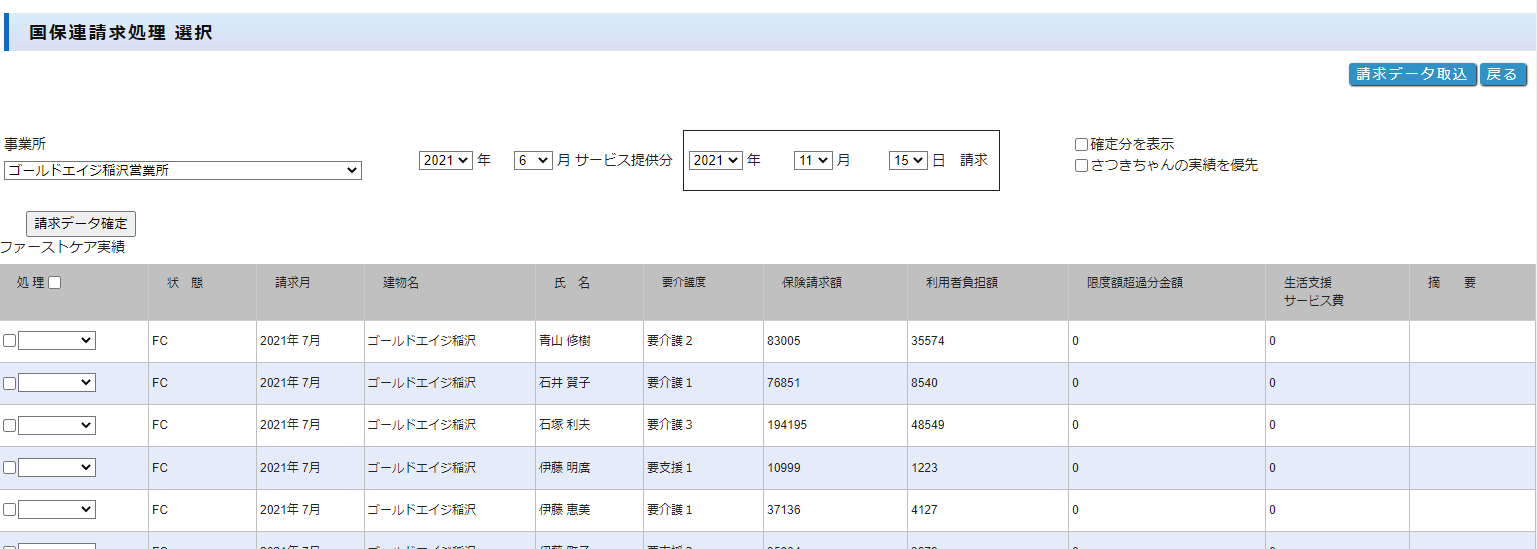
Task: Click the 氏名 column header
Action: tap(572, 283)
